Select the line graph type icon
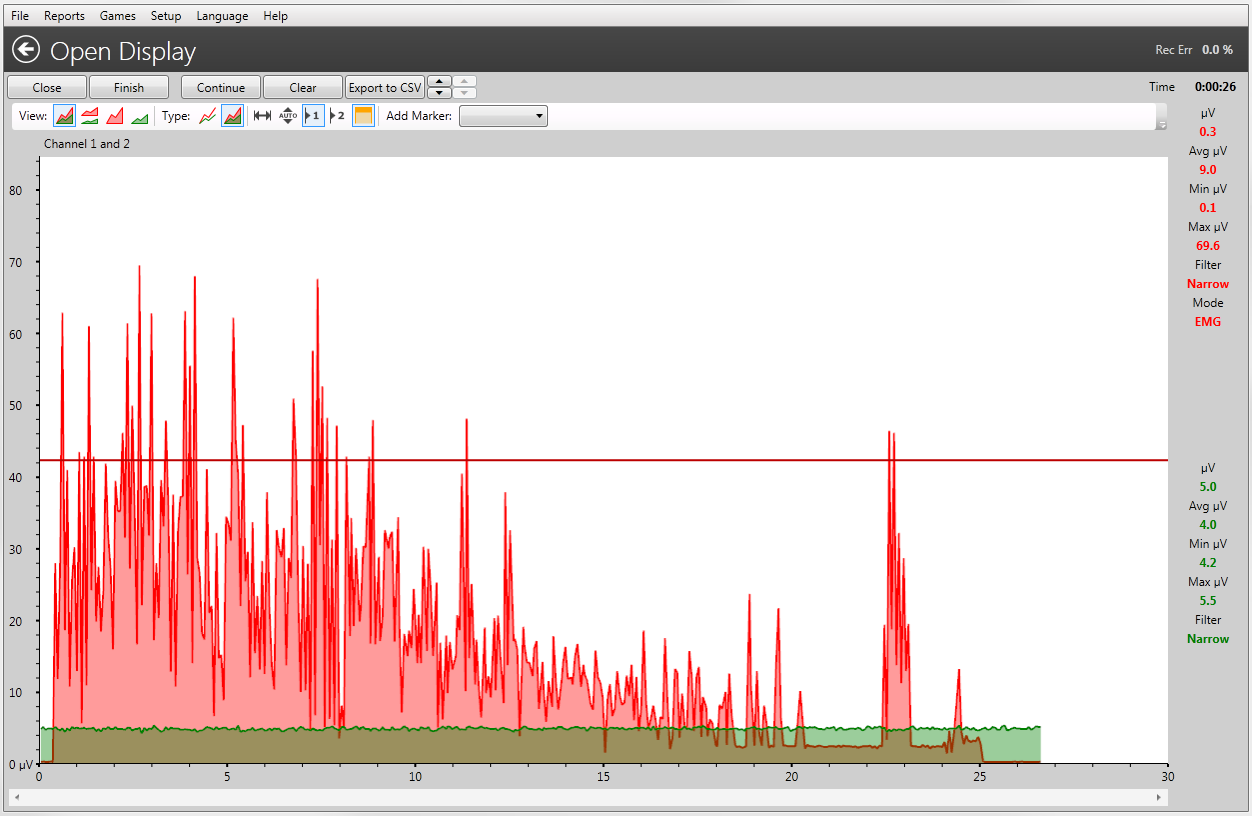Screen dimensions: 1252x816 point(207,116)
